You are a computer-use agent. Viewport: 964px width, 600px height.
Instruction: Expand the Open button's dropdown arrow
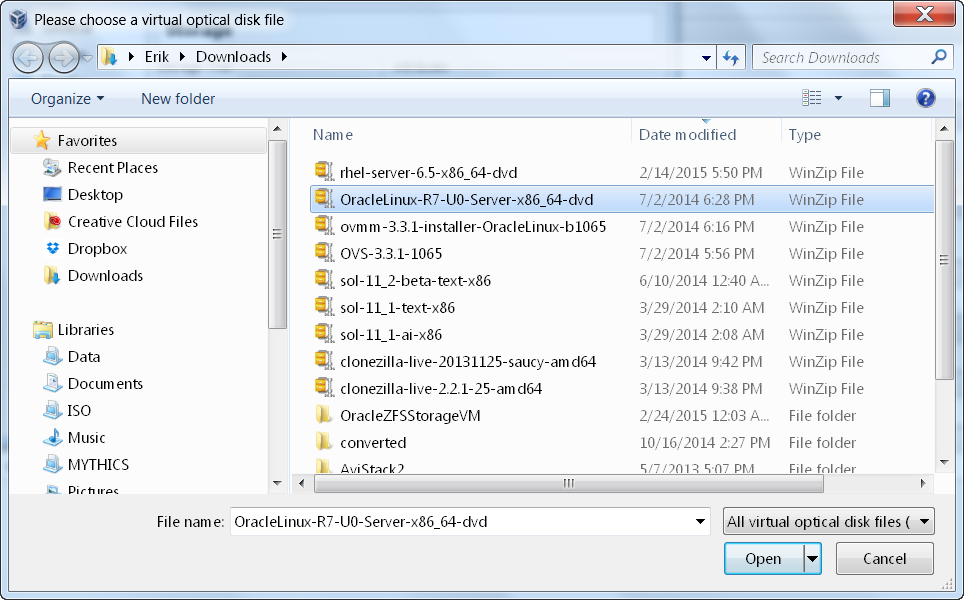click(813, 559)
